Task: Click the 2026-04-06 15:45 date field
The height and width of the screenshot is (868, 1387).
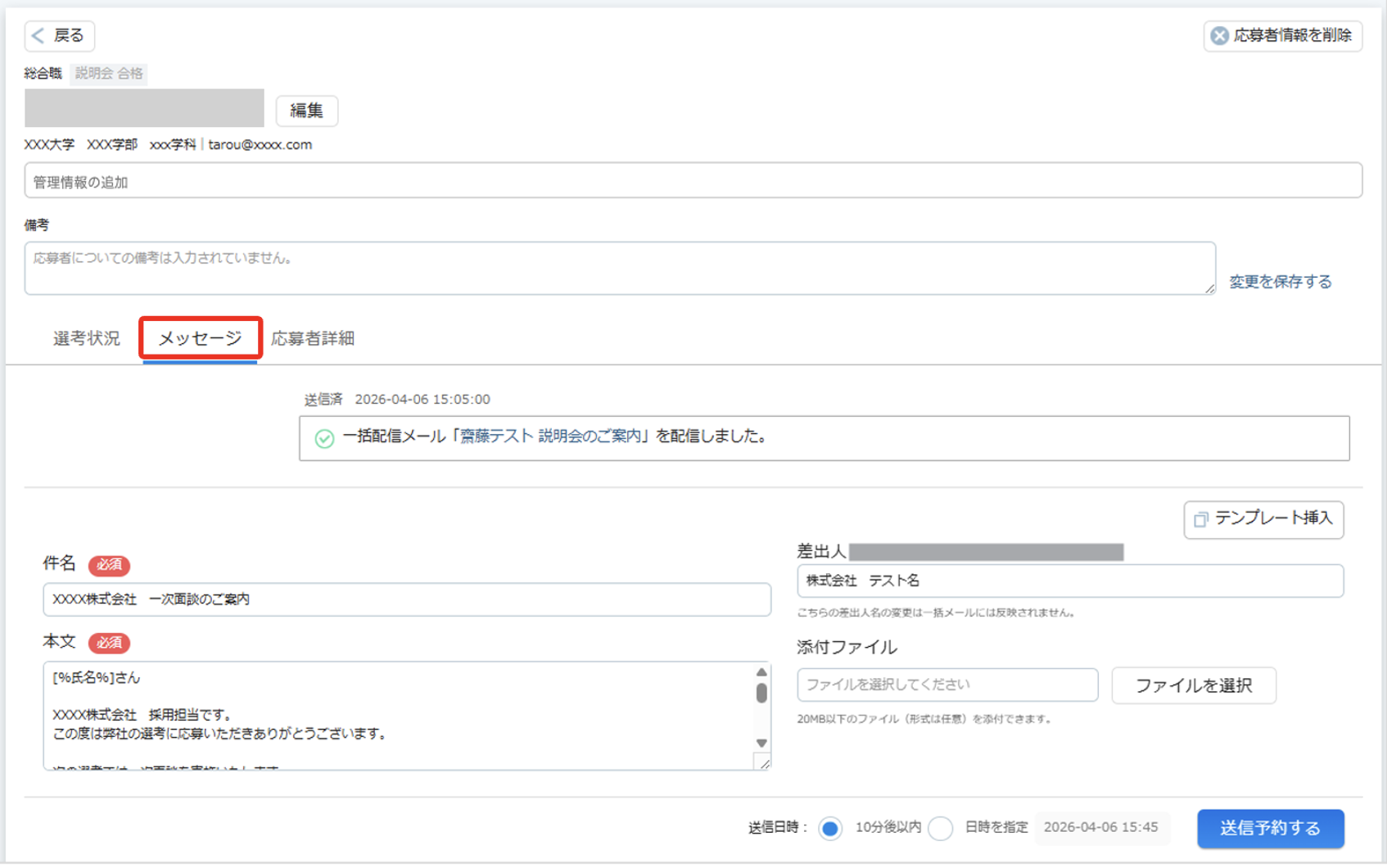Action: click(x=1101, y=828)
